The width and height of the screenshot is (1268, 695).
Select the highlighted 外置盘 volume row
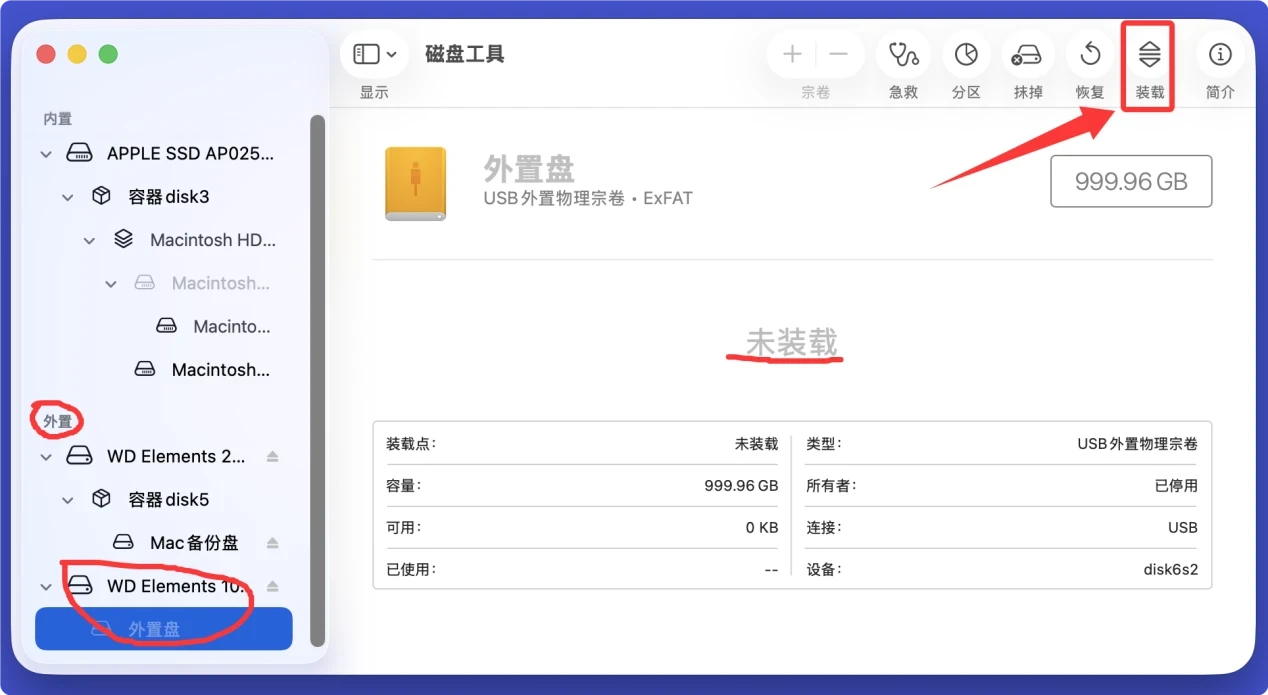point(164,629)
